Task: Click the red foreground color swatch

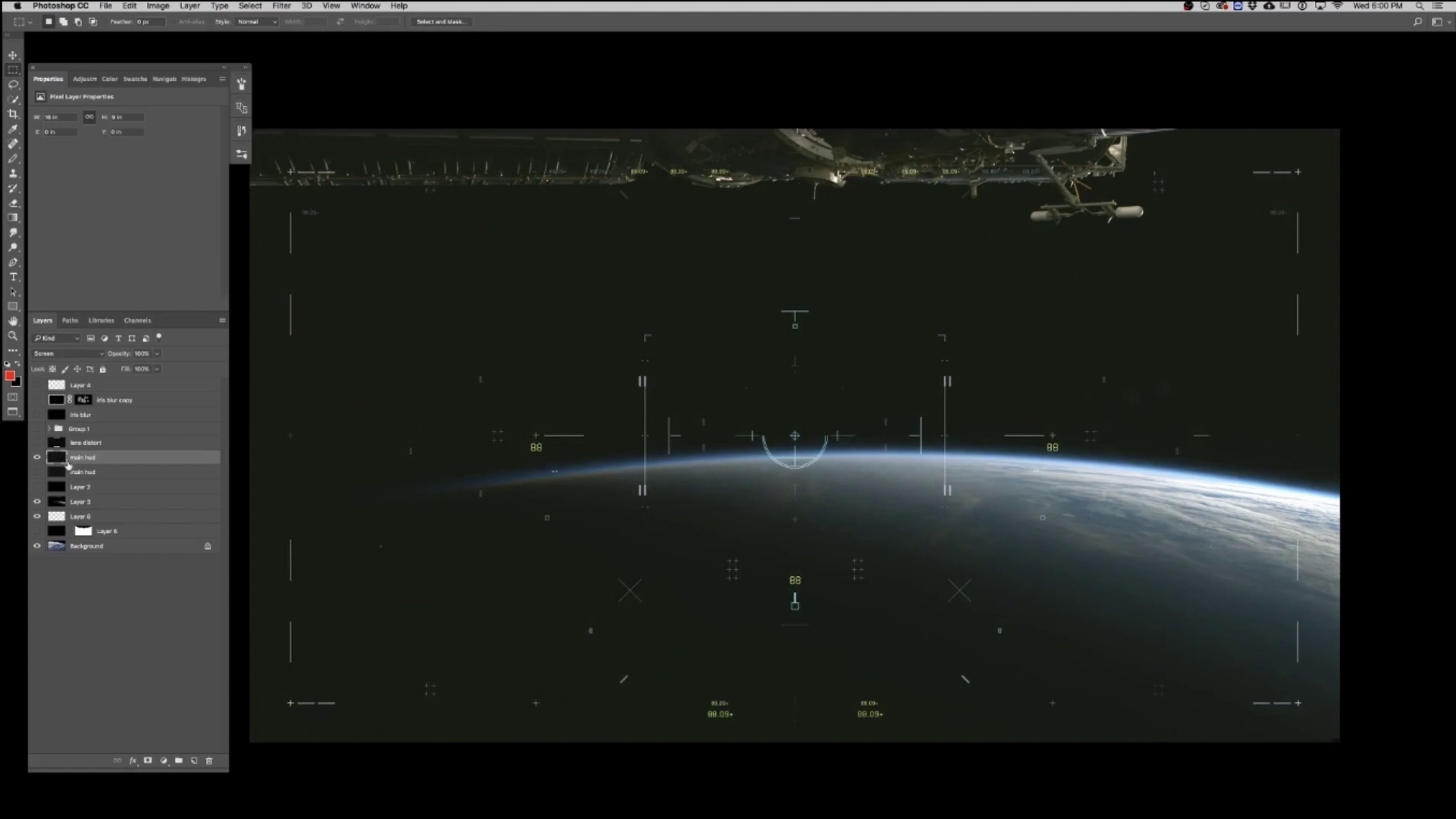Action: 11,375
